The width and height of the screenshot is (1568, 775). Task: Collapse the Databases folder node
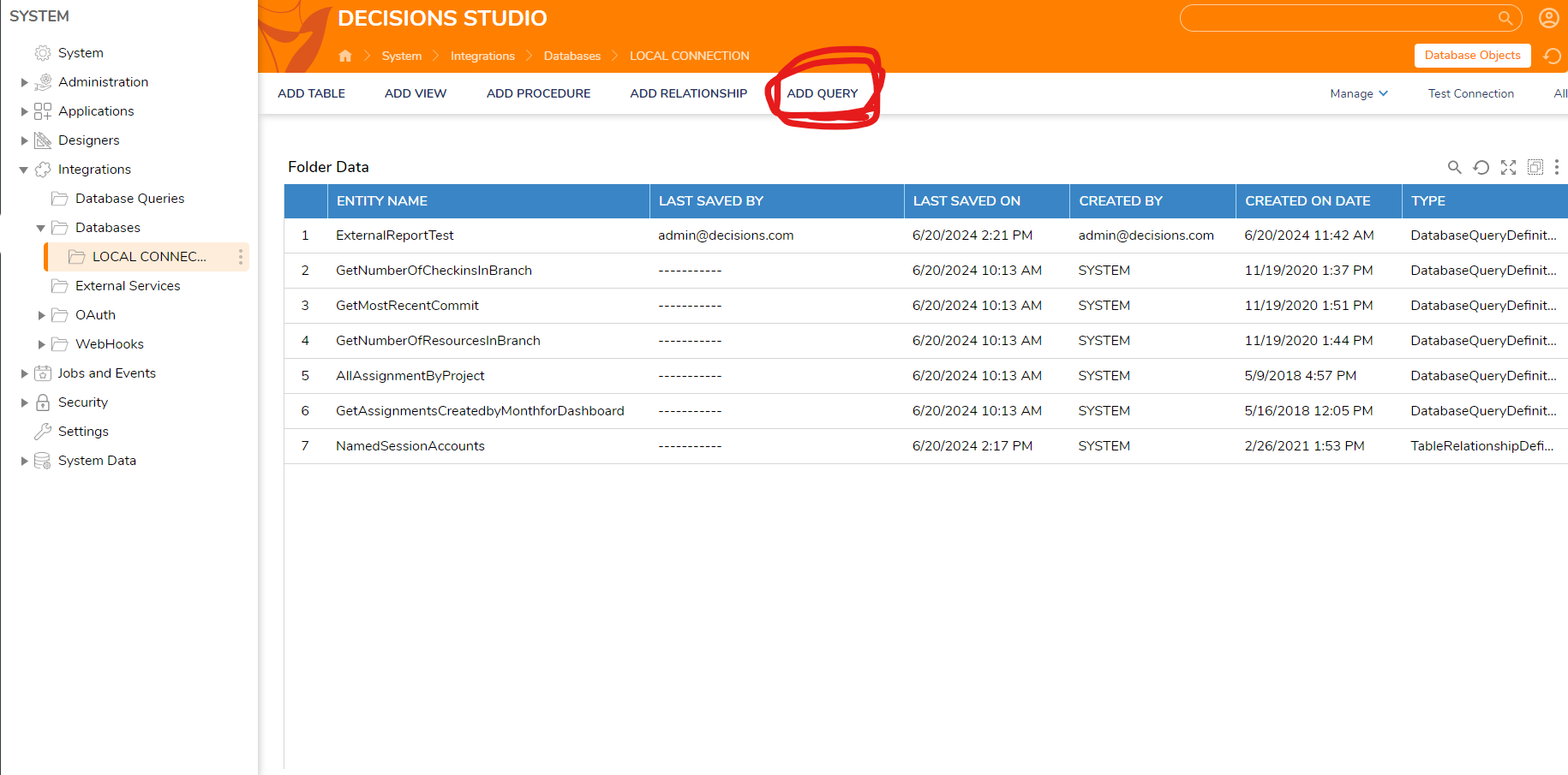click(41, 228)
